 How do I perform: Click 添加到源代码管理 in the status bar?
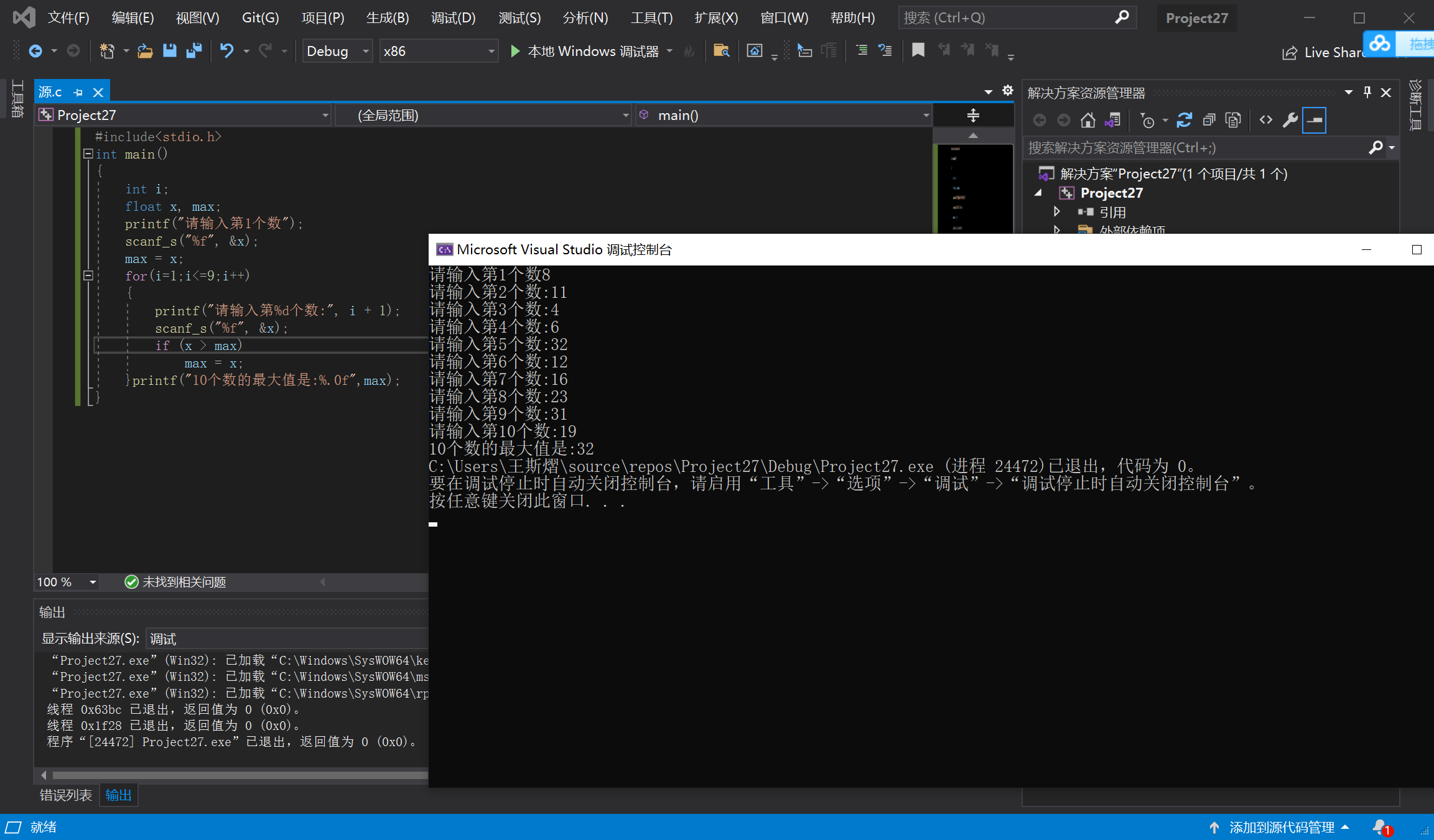[1281, 827]
